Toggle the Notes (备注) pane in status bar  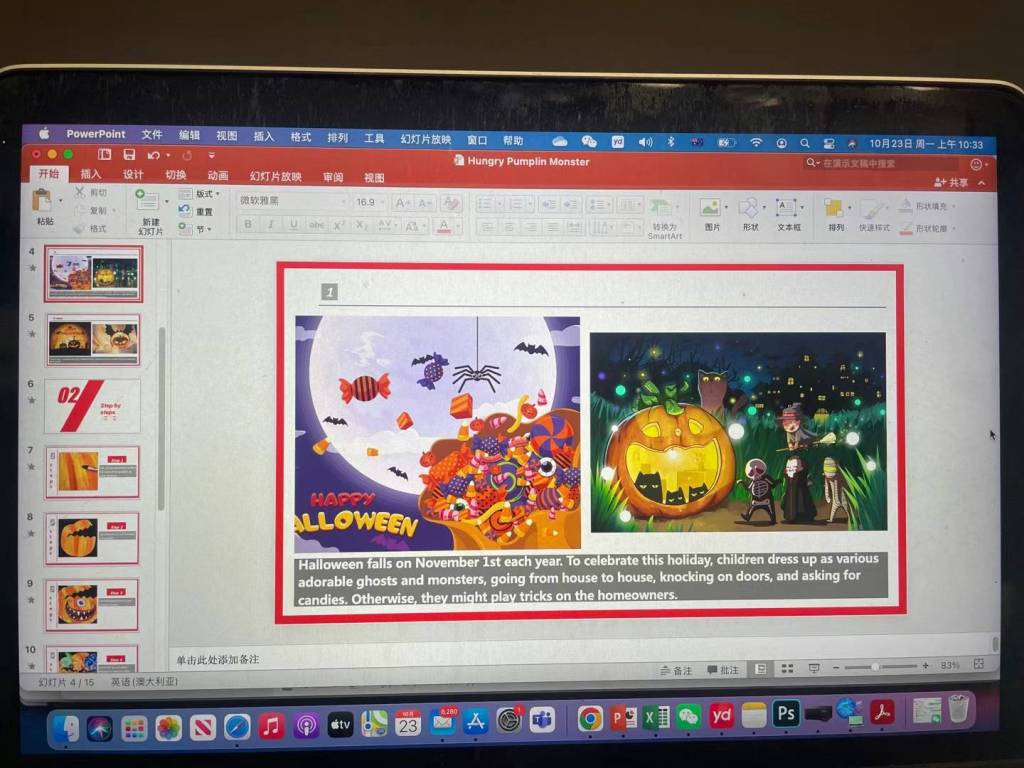pos(676,669)
